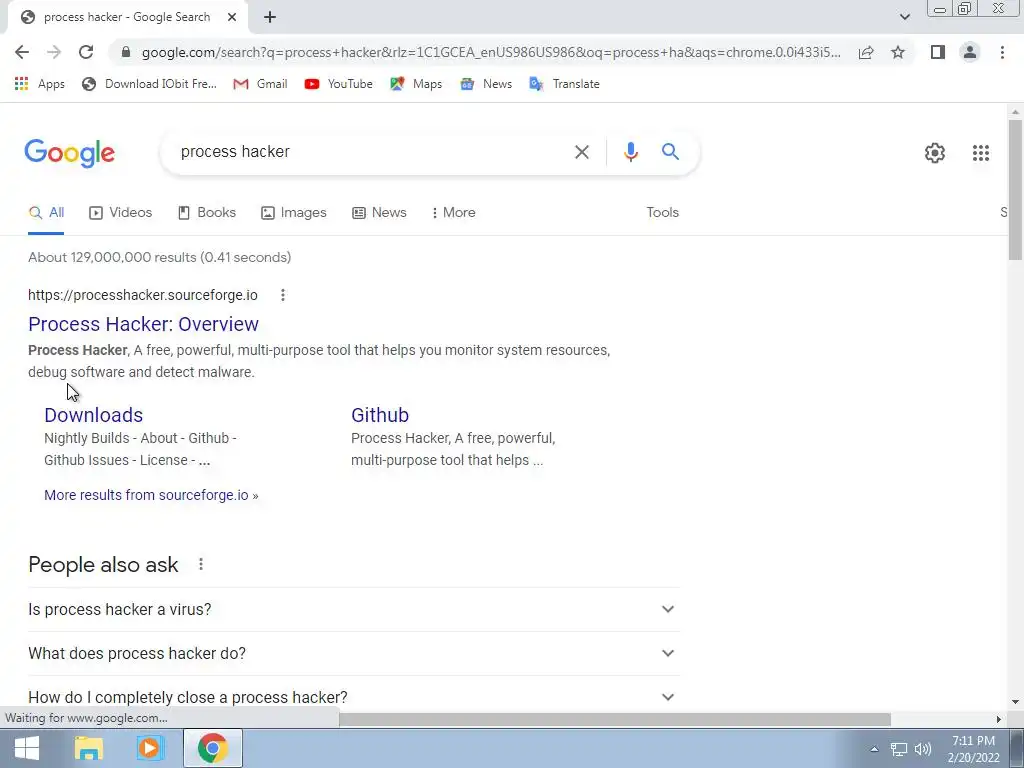Reload the page with refresh icon
Screen dimensions: 1024x768
86,52
